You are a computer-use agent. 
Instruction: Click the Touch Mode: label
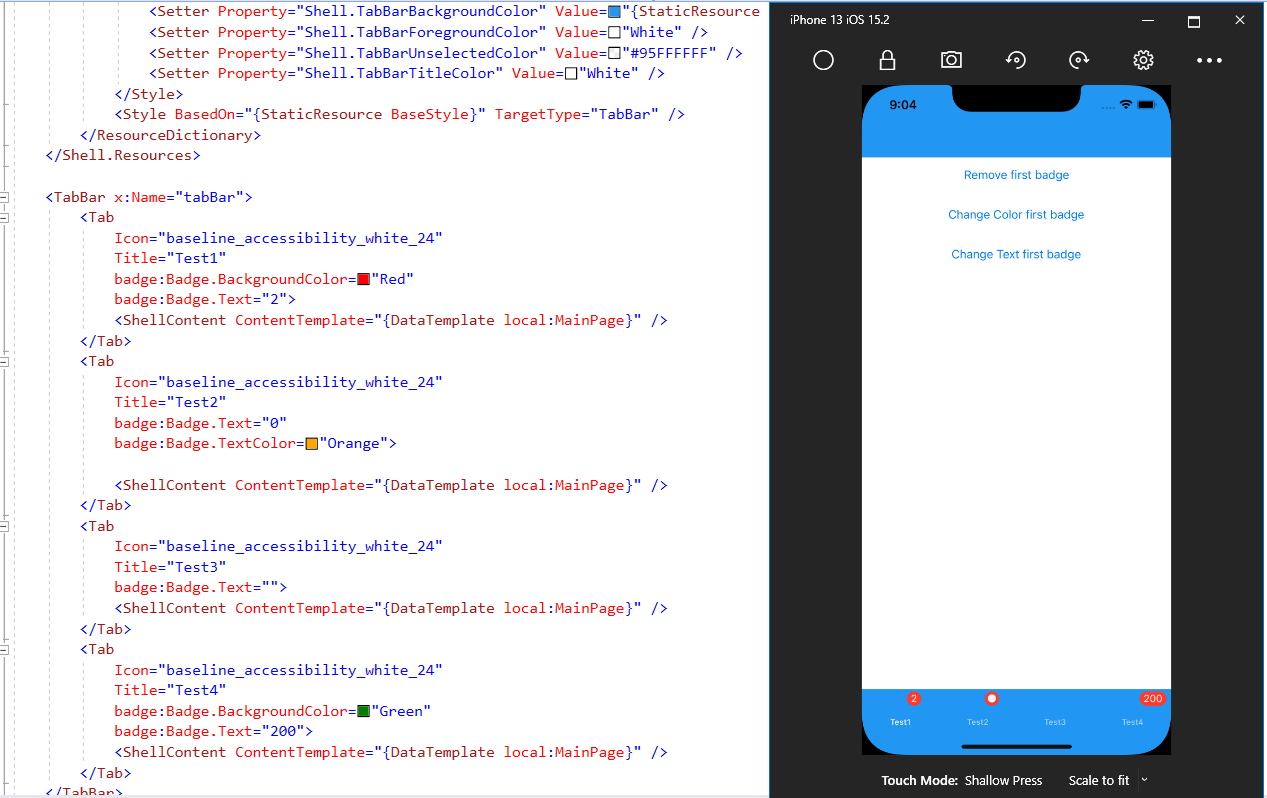(919, 781)
